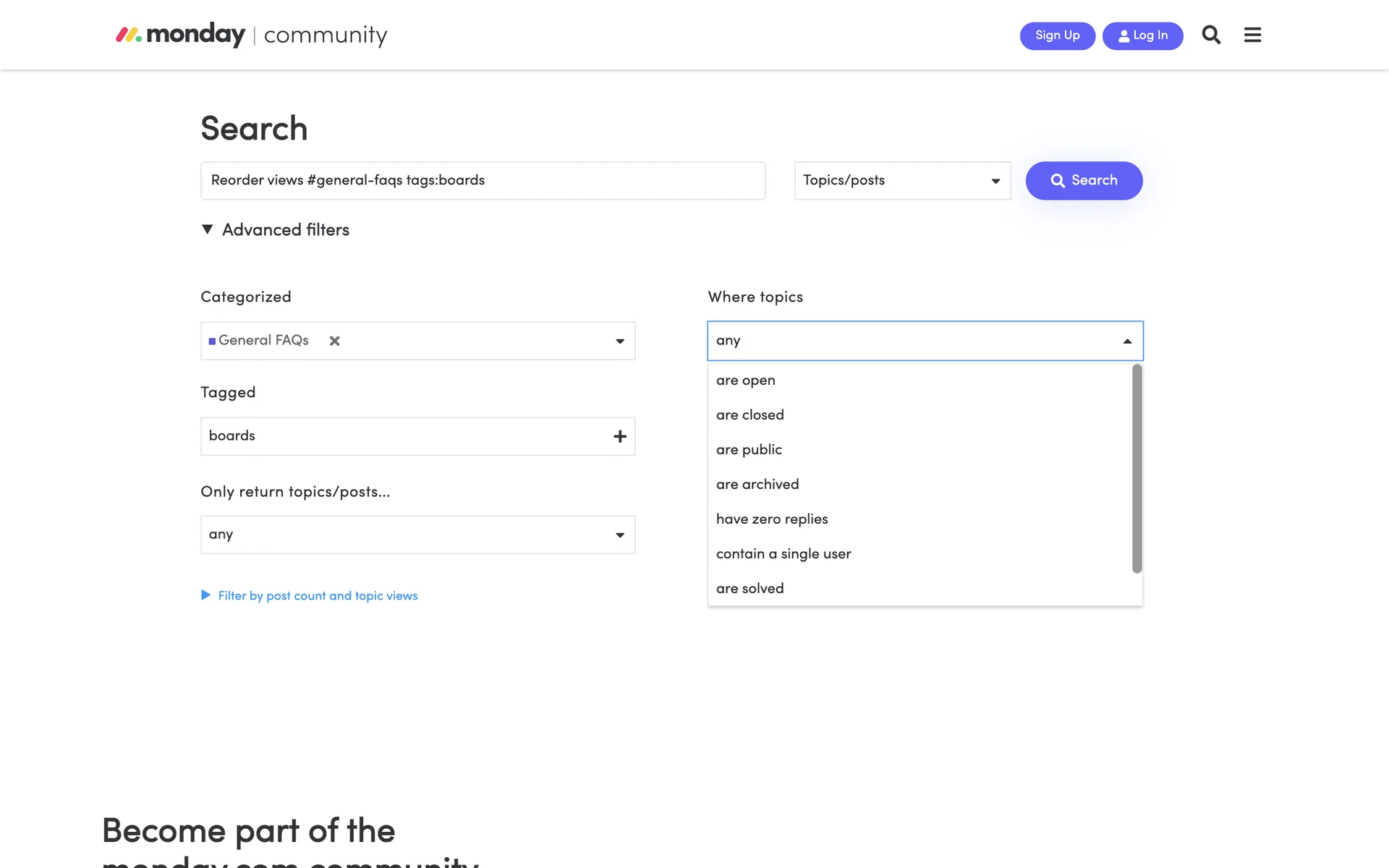
Task: Open the Categorized dropdown arrow
Action: click(620, 341)
